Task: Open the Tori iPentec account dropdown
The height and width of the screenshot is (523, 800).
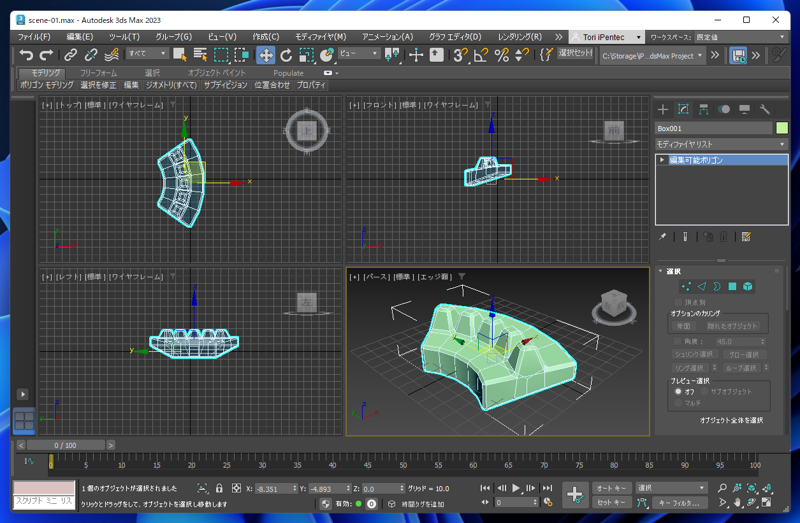Action: 606,37
